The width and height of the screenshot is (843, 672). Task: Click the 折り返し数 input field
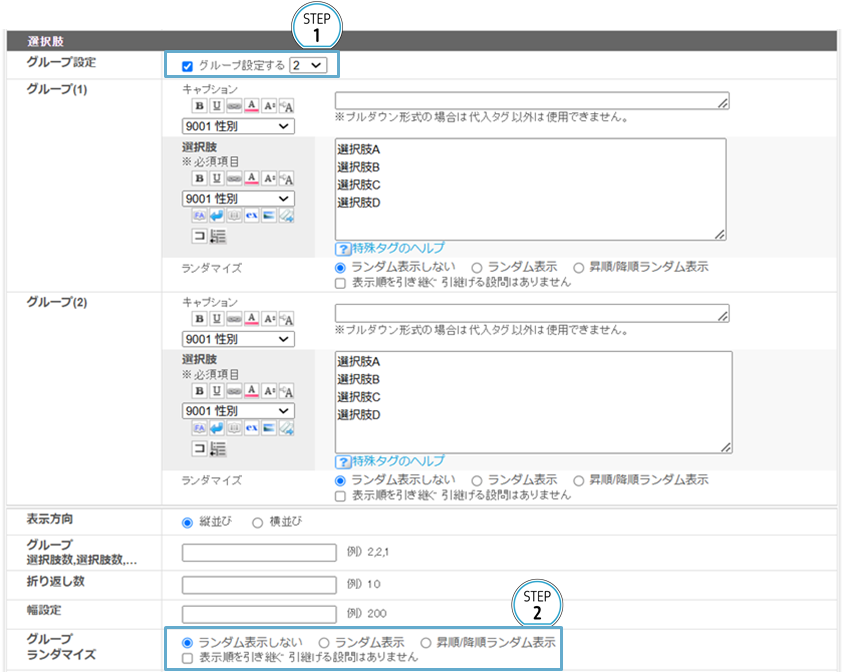pyautogui.click(x=259, y=584)
